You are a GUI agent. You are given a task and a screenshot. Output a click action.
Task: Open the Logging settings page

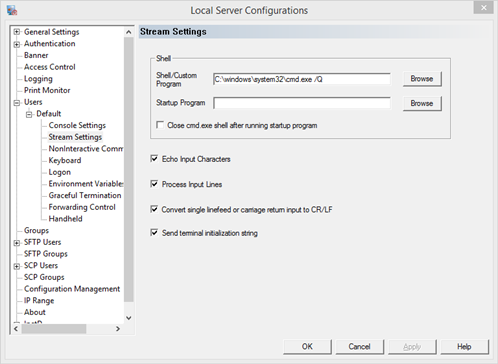click(38, 79)
